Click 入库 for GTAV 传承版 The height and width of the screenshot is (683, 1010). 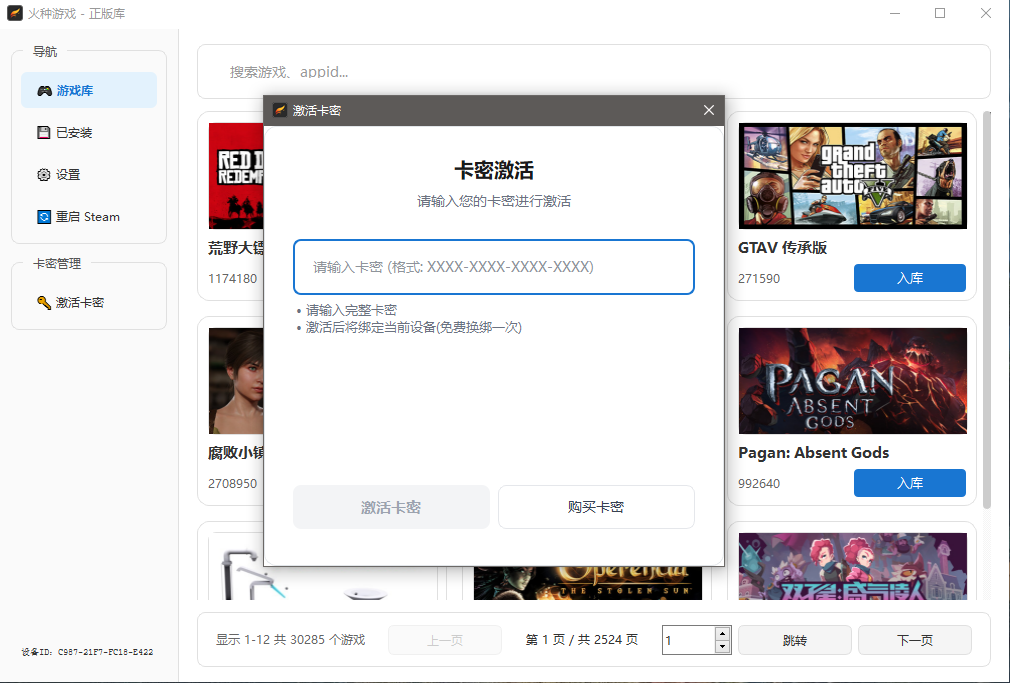tap(909, 278)
